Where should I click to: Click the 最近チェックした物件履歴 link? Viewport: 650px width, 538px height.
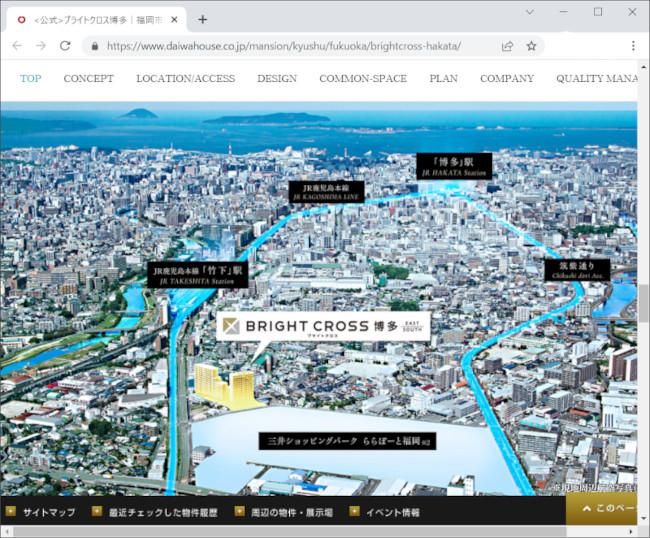coord(163,513)
